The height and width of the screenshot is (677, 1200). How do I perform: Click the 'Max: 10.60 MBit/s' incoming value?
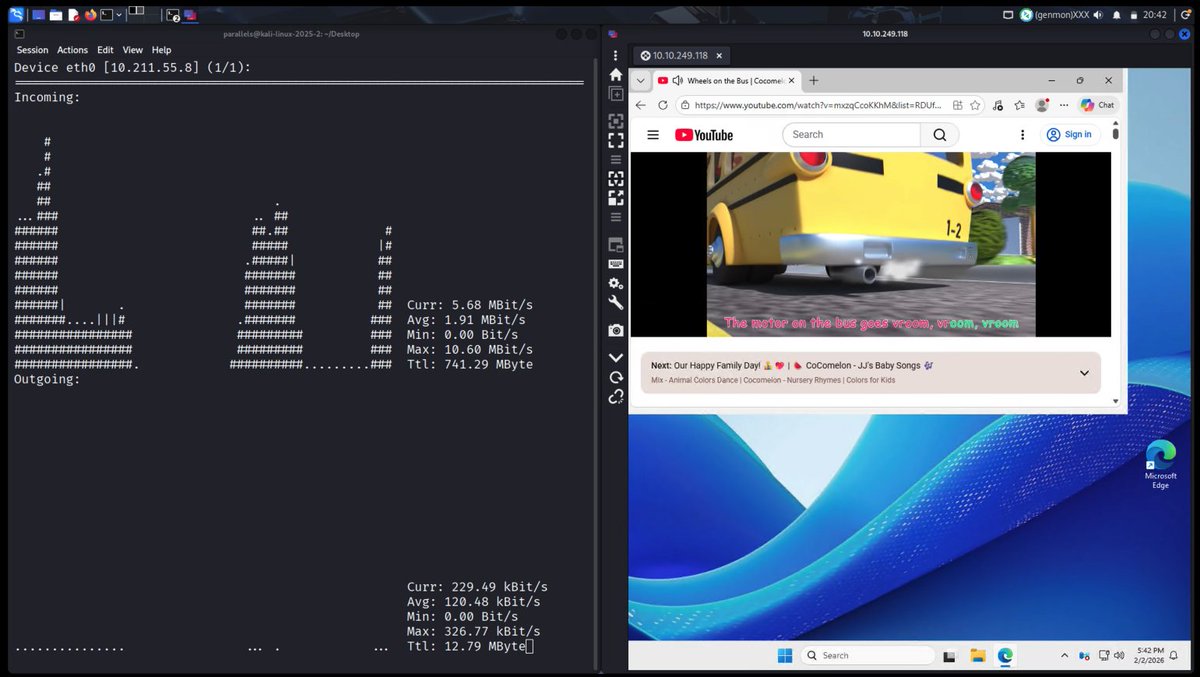470,350
